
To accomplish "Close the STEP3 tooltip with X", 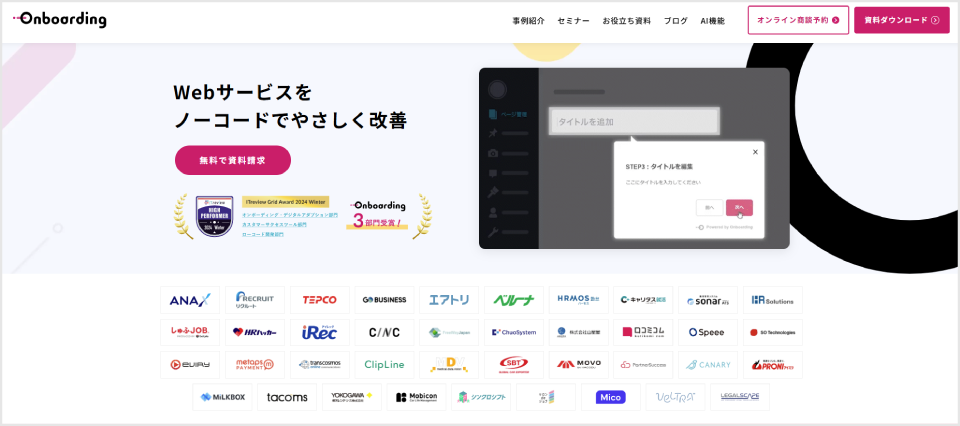I will point(755,152).
